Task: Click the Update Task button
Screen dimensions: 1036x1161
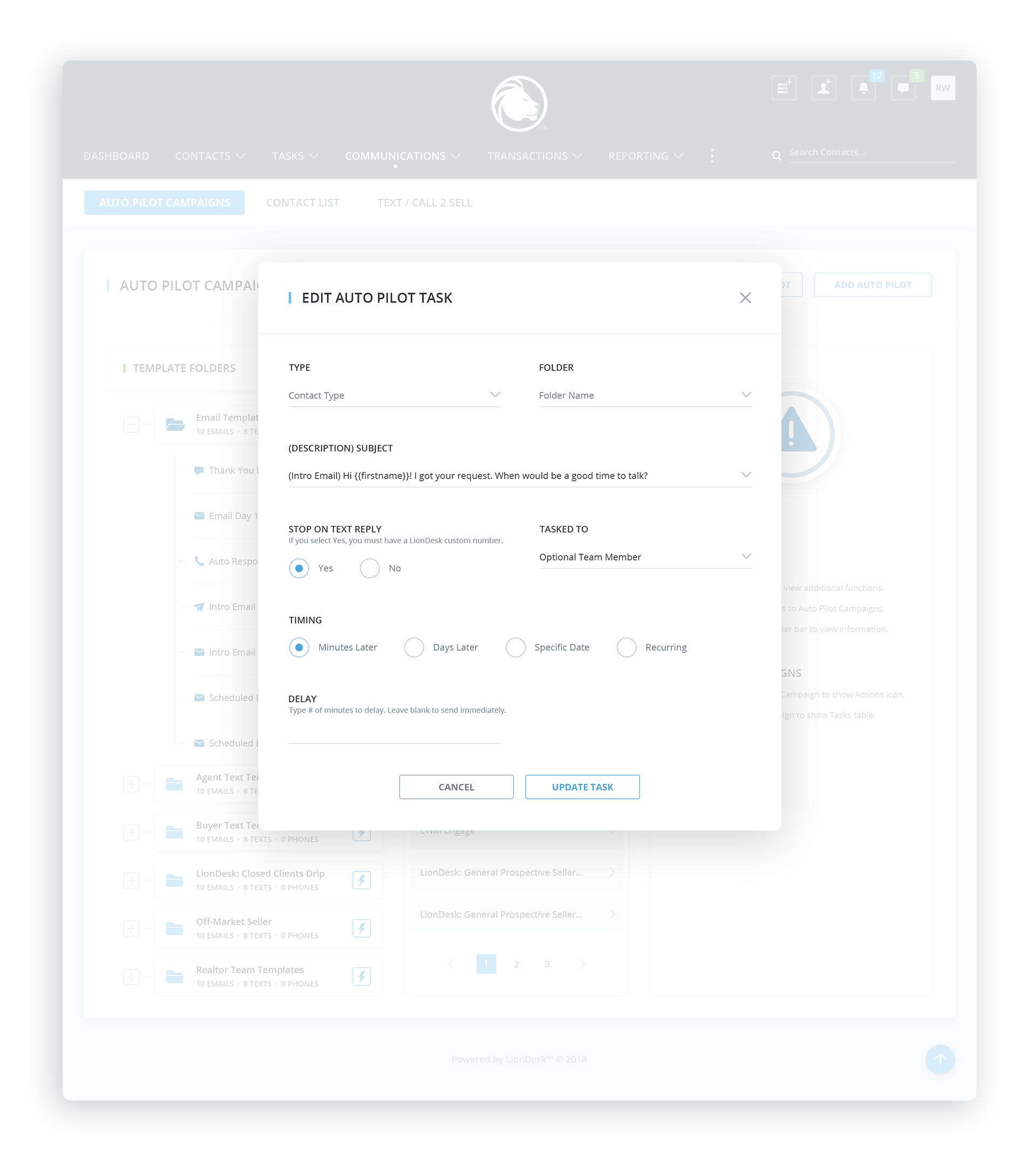Action: pos(582,787)
